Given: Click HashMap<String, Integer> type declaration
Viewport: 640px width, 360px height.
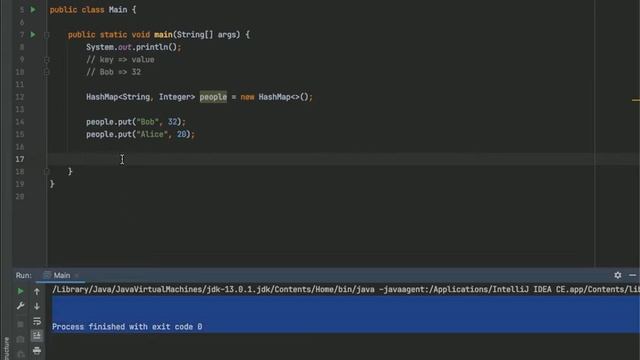Looking at the screenshot, I should click(x=140, y=97).
